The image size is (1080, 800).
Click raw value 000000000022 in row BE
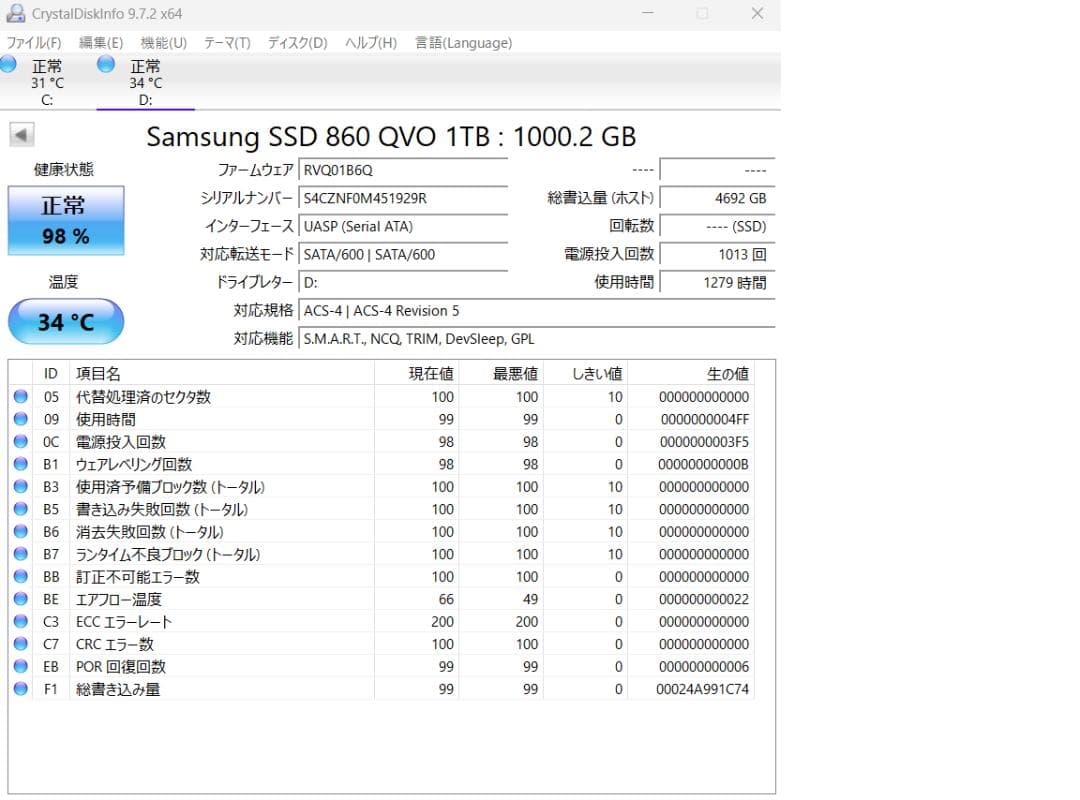(x=704, y=599)
